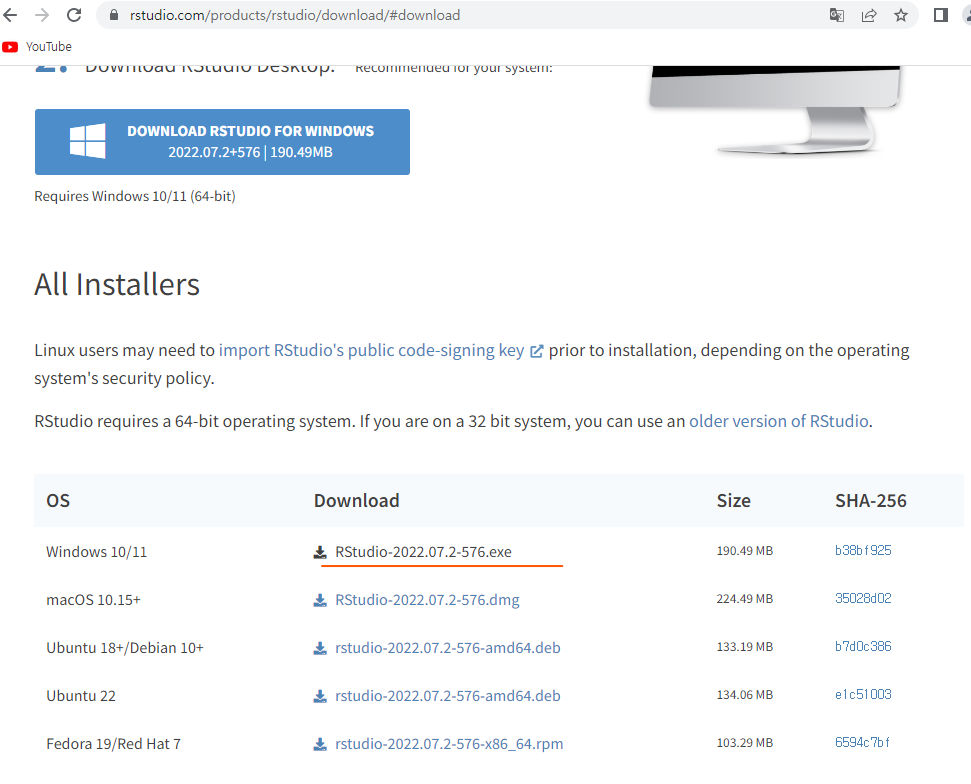
Task: Click the Windows logo on download button
Action: coord(87,141)
